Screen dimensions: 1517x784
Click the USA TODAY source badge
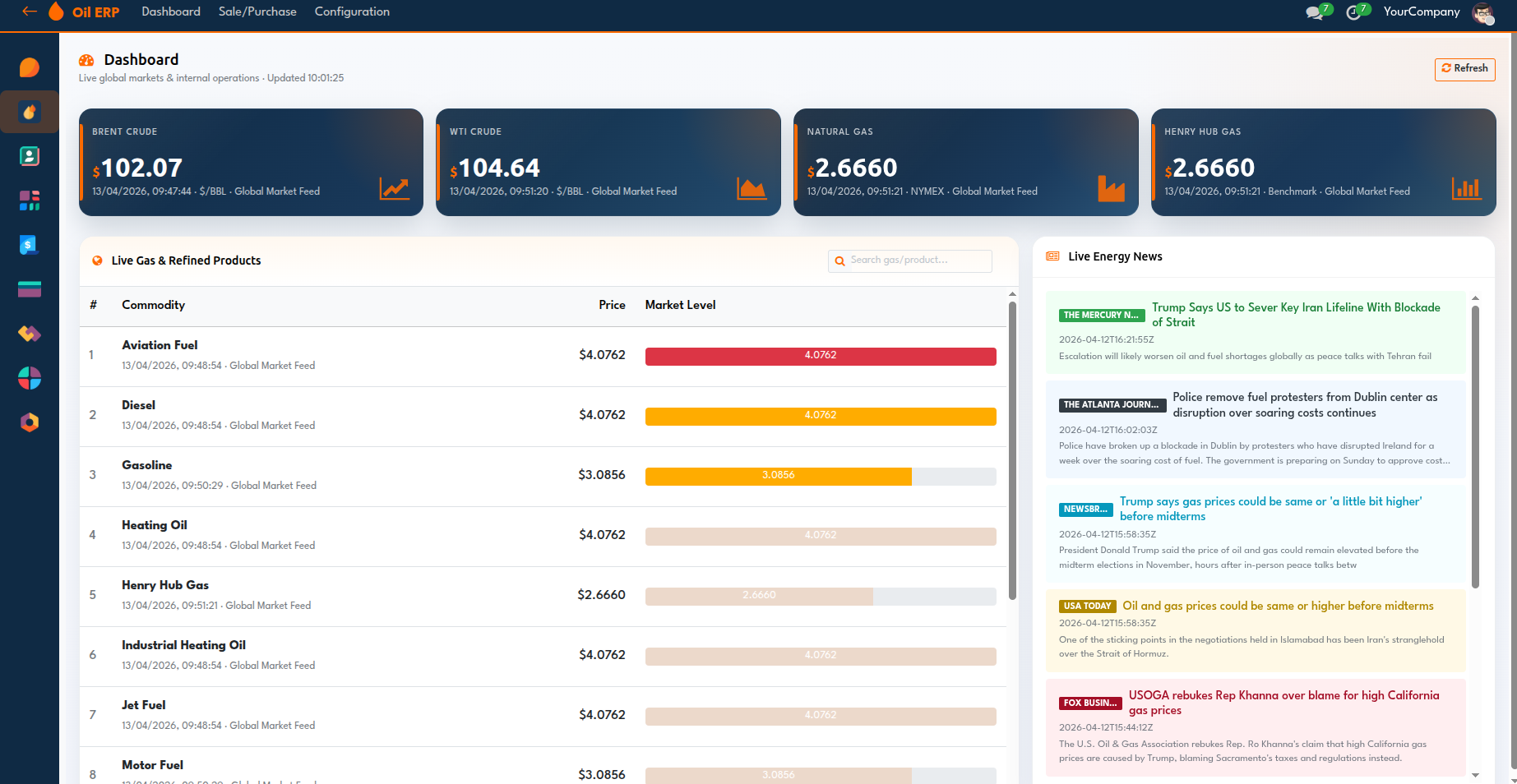coord(1087,606)
